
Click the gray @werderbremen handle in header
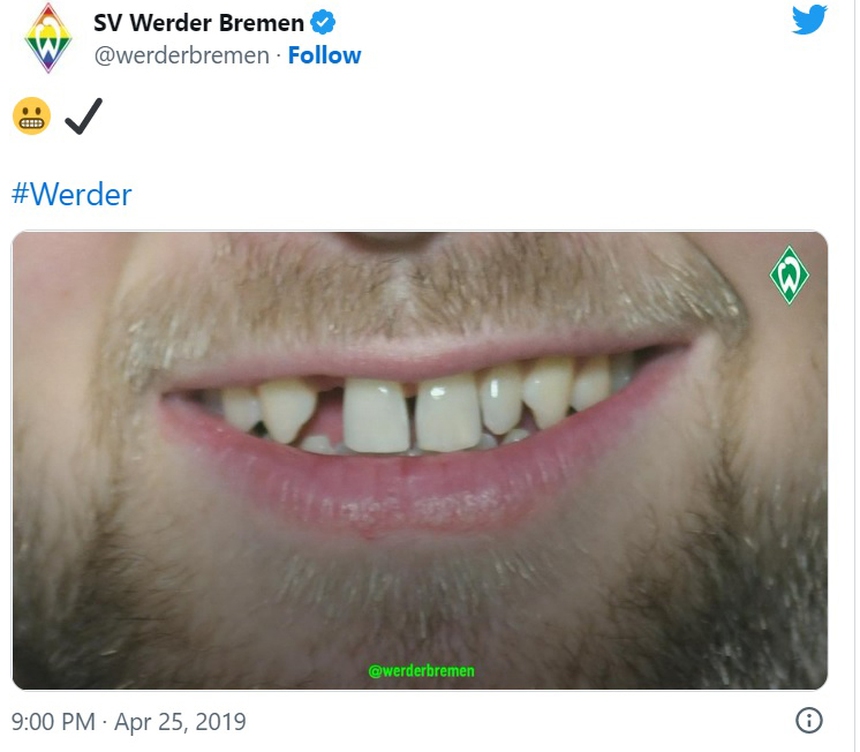181,56
